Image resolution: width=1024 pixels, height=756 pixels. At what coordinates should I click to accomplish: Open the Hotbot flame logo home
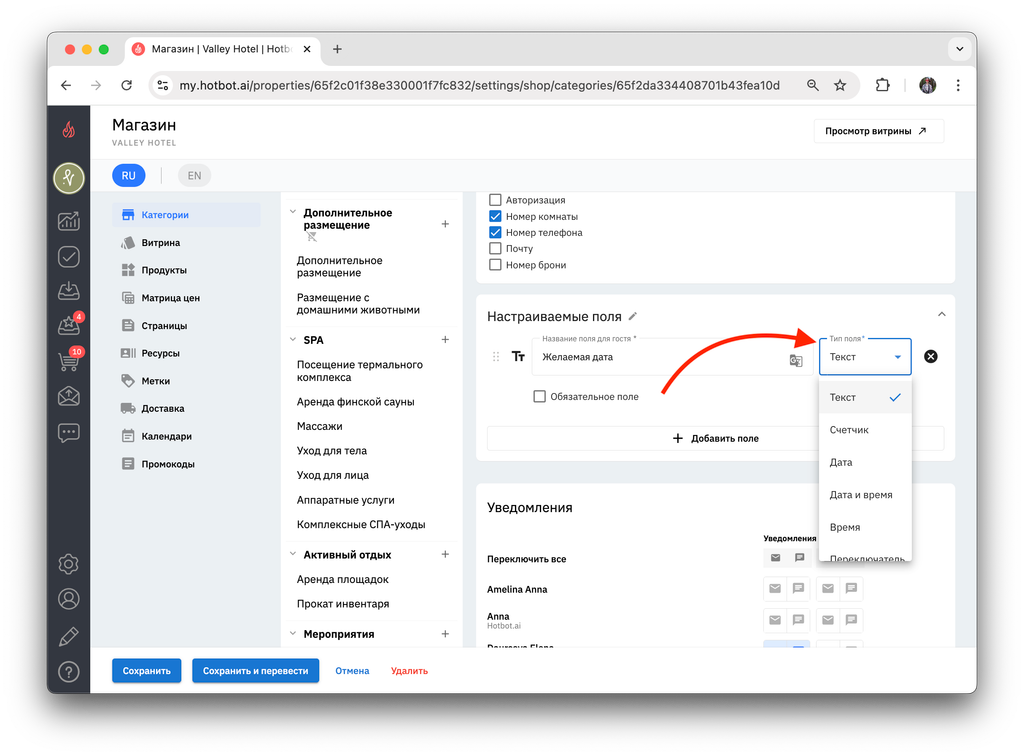pos(69,130)
